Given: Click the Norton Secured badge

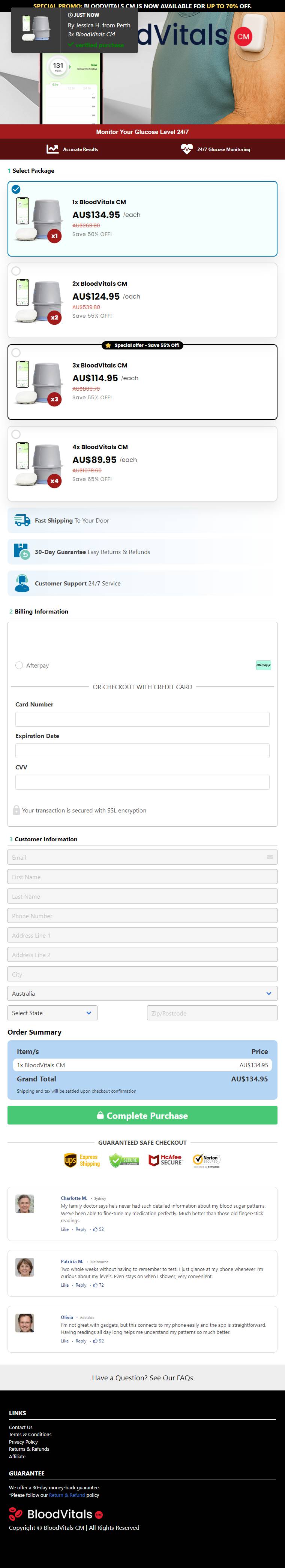Looking at the screenshot, I should pos(207,1160).
